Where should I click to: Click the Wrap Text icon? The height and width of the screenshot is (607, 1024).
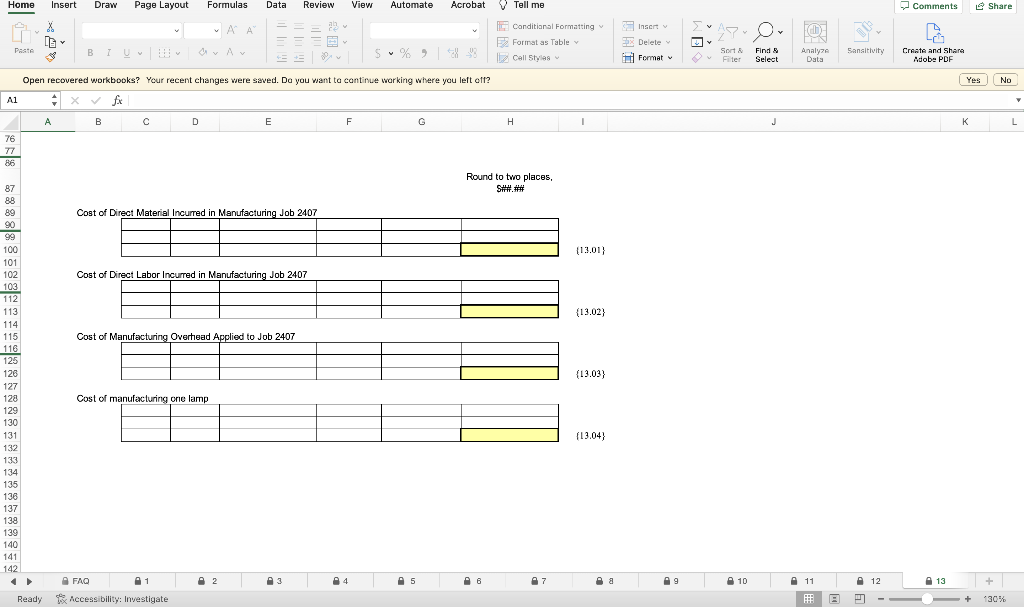pos(334,27)
